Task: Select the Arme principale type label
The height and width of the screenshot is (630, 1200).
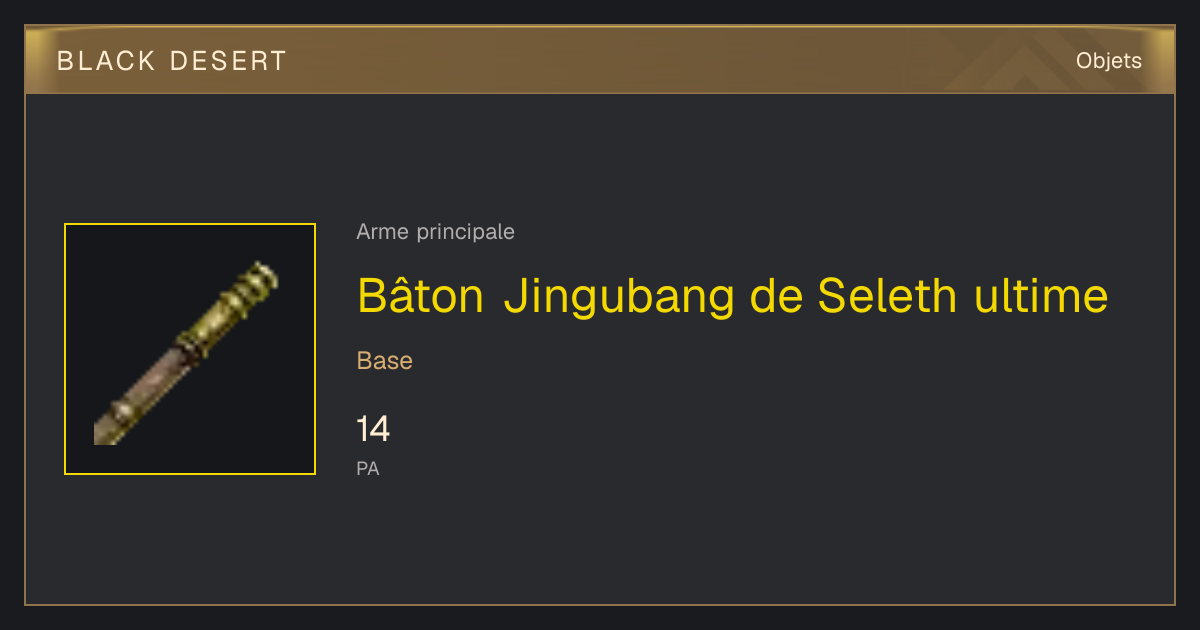Action: tap(435, 232)
